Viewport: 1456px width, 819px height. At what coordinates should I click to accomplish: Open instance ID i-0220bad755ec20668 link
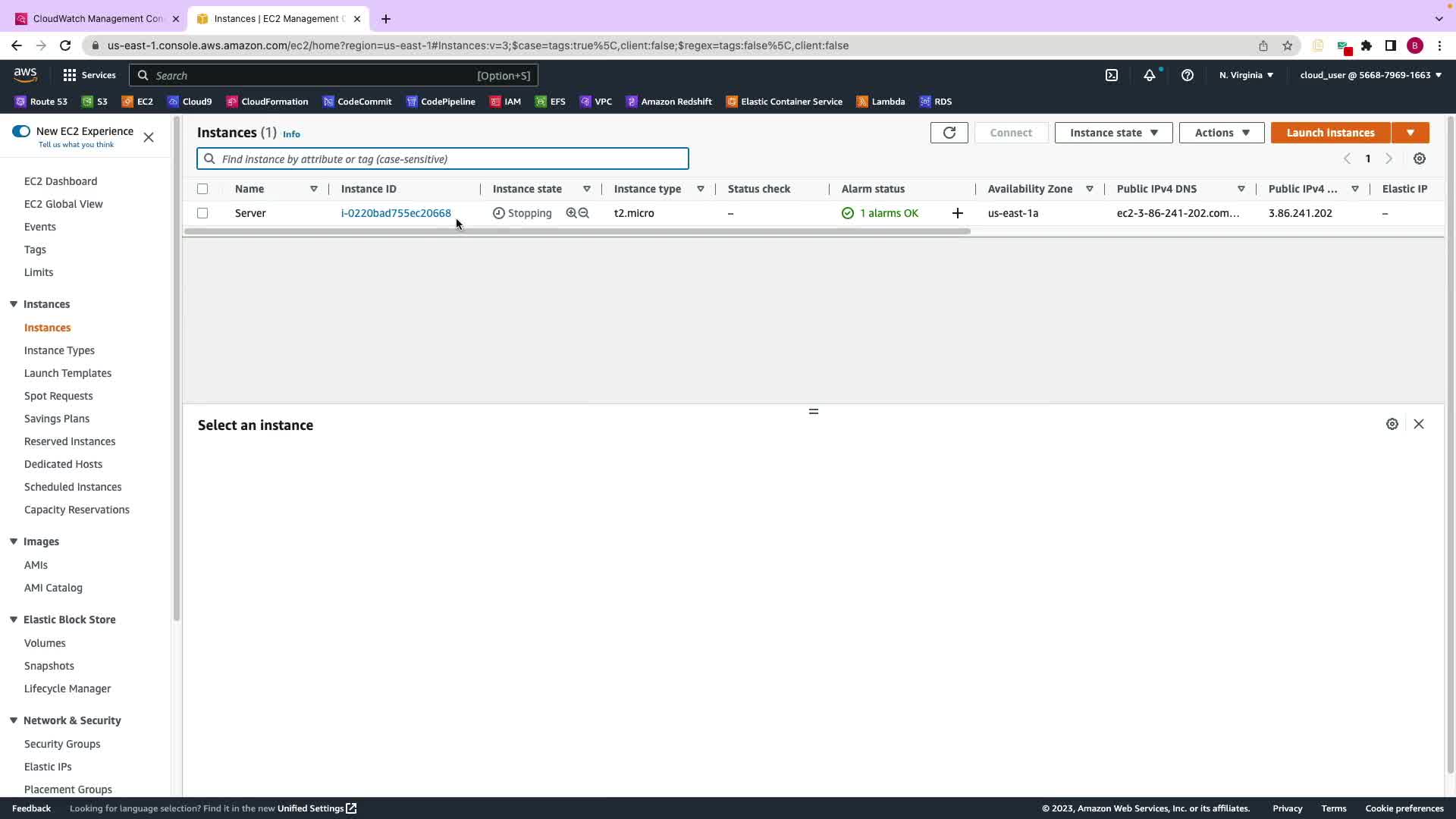(396, 213)
